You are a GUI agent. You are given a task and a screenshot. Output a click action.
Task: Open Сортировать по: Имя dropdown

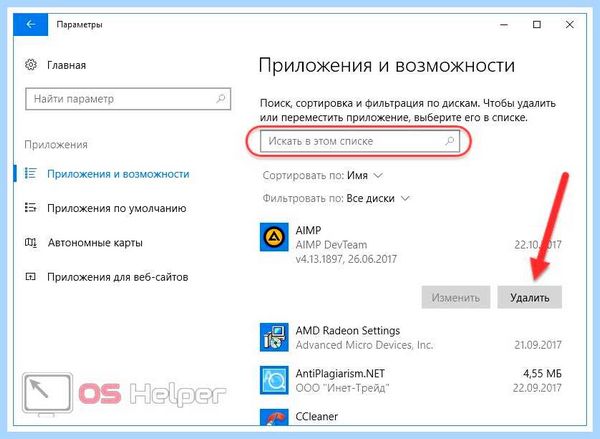[323, 176]
